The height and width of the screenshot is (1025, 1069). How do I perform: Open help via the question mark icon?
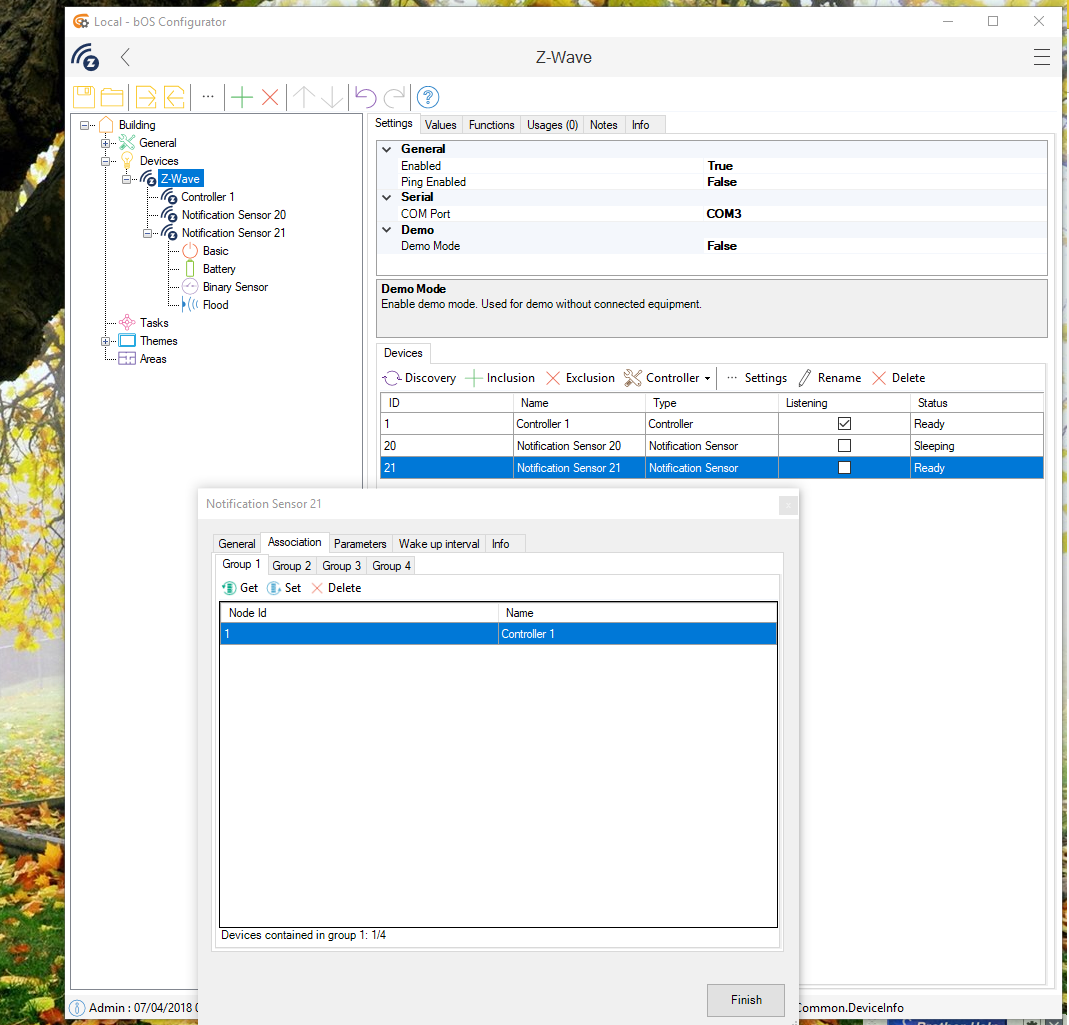pos(428,97)
